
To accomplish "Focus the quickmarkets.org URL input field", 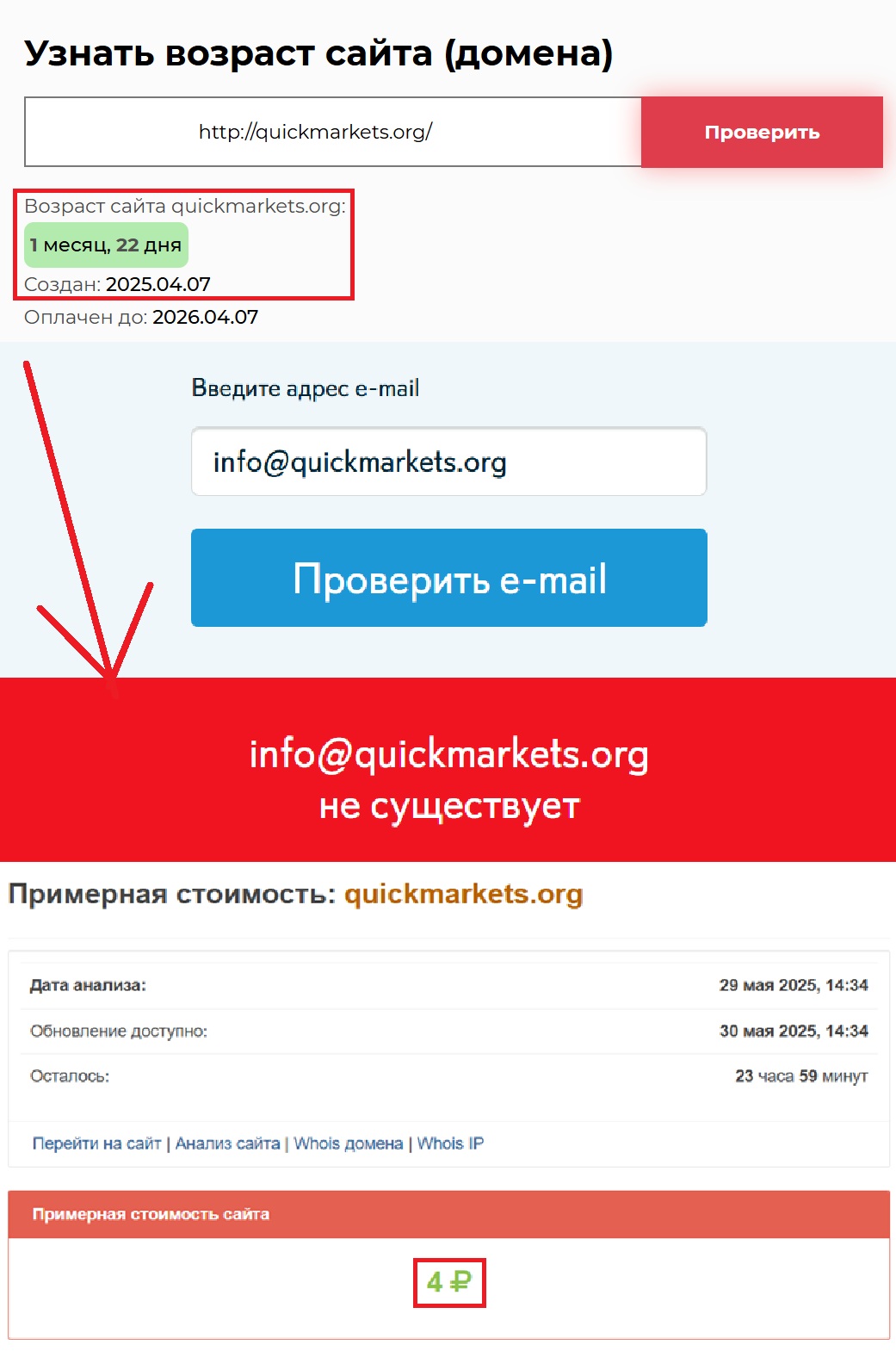I will (x=333, y=132).
